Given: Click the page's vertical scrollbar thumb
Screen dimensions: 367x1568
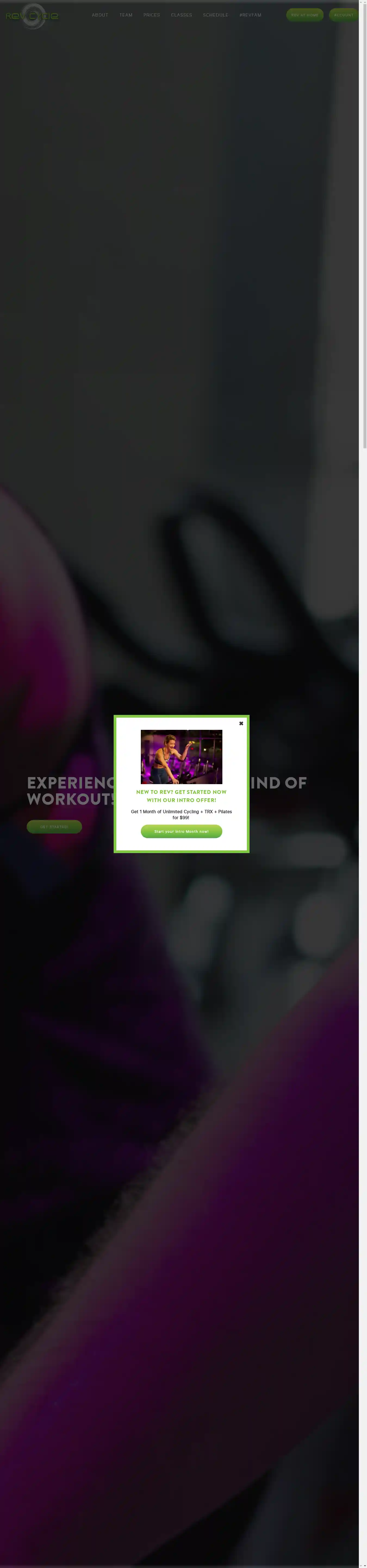Looking at the screenshot, I should [365, 225].
